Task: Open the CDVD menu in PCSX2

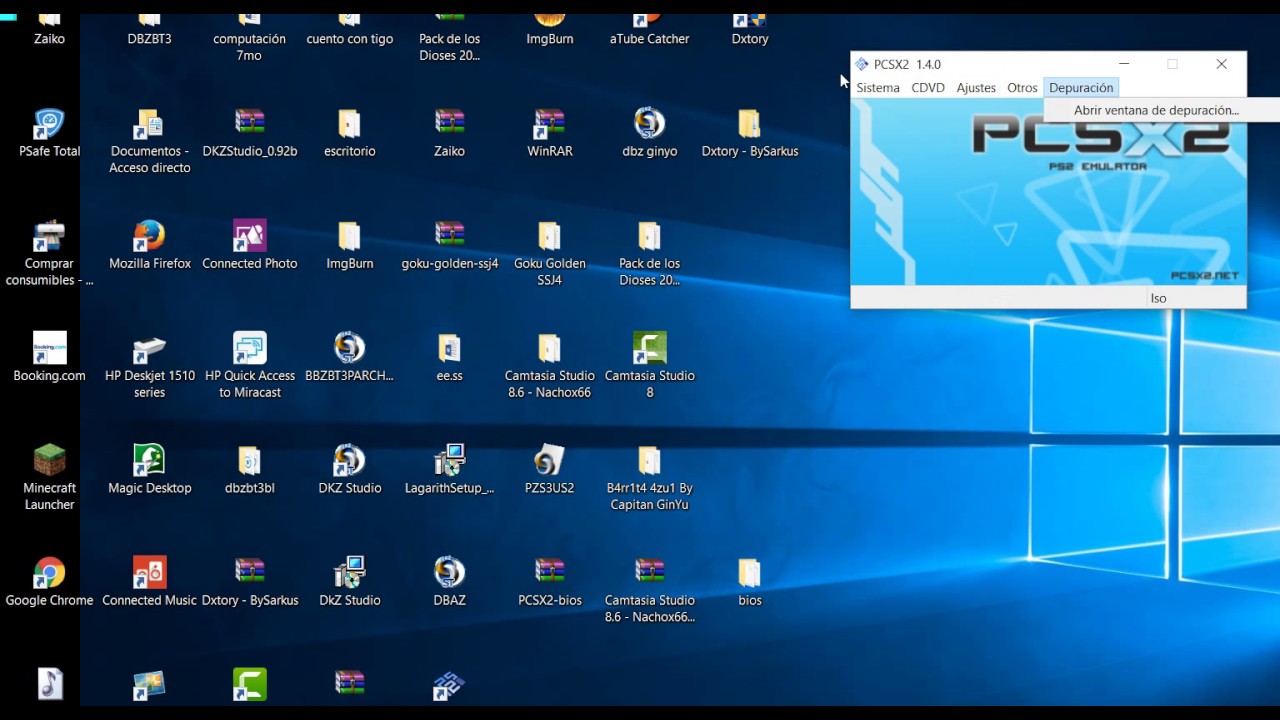Action: (x=928, y=88)
